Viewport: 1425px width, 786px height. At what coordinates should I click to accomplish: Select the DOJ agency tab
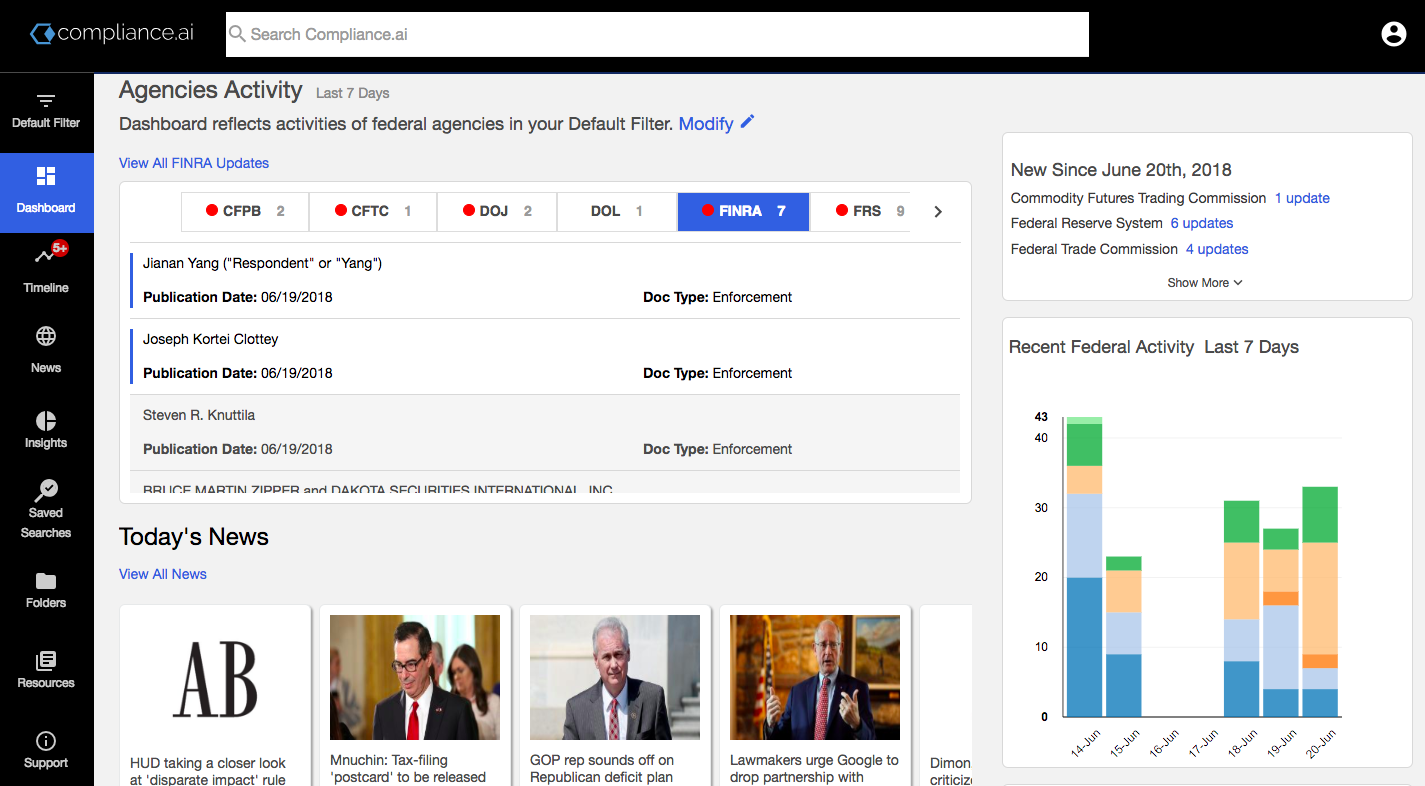click(497, 211)
